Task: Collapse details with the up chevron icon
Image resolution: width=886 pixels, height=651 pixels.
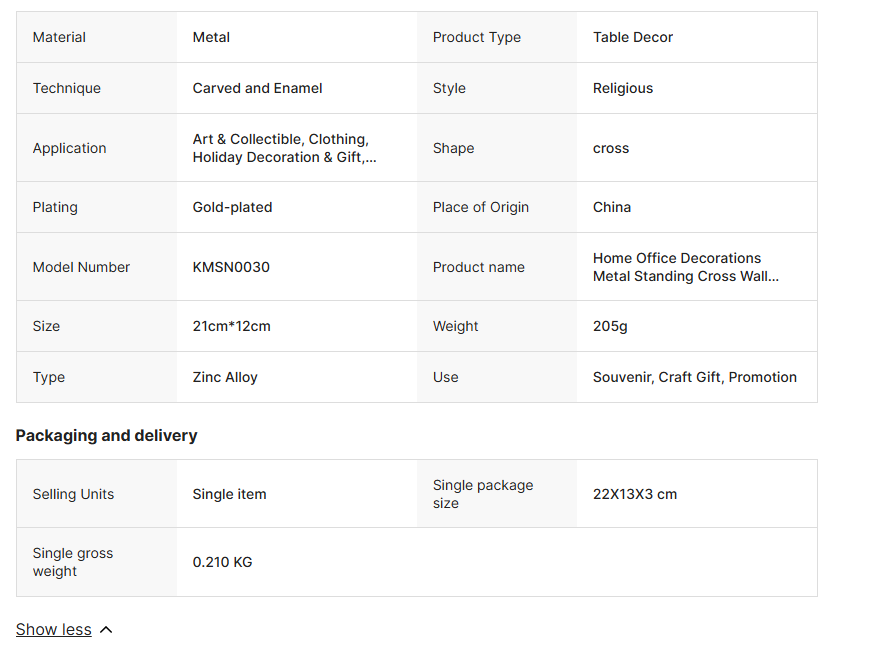Action: [107, 630]
